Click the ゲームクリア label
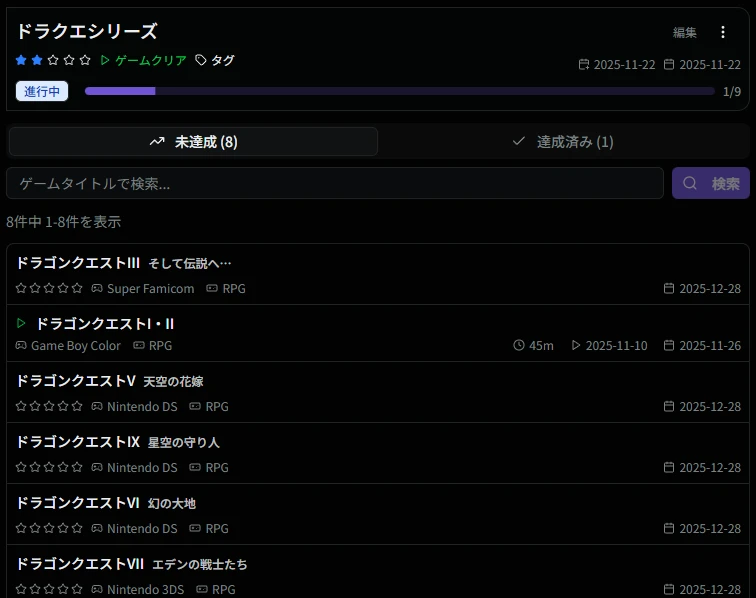756x598 pixels. click(x=151, y=60)
